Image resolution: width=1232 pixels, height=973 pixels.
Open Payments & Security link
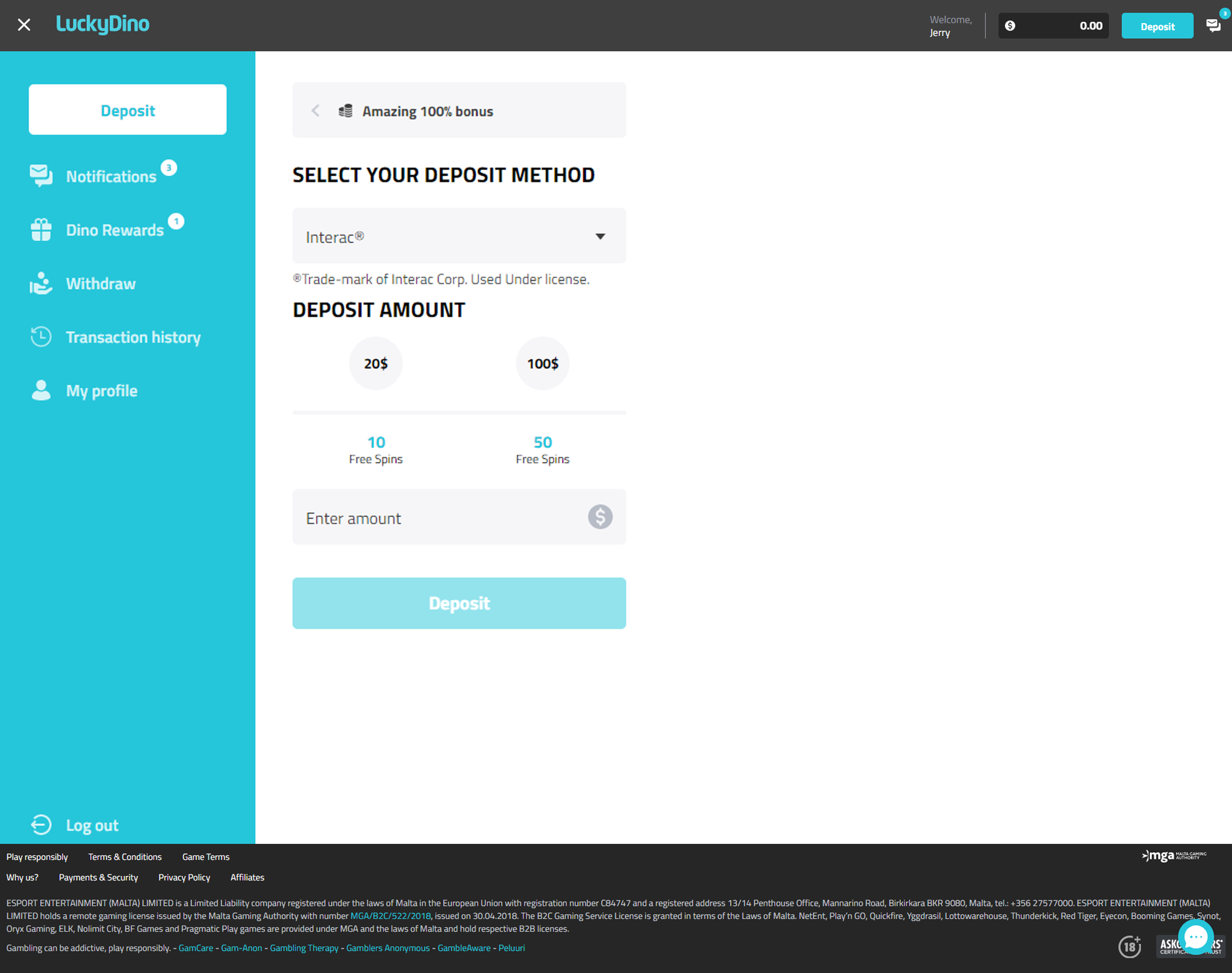[98, 877]
